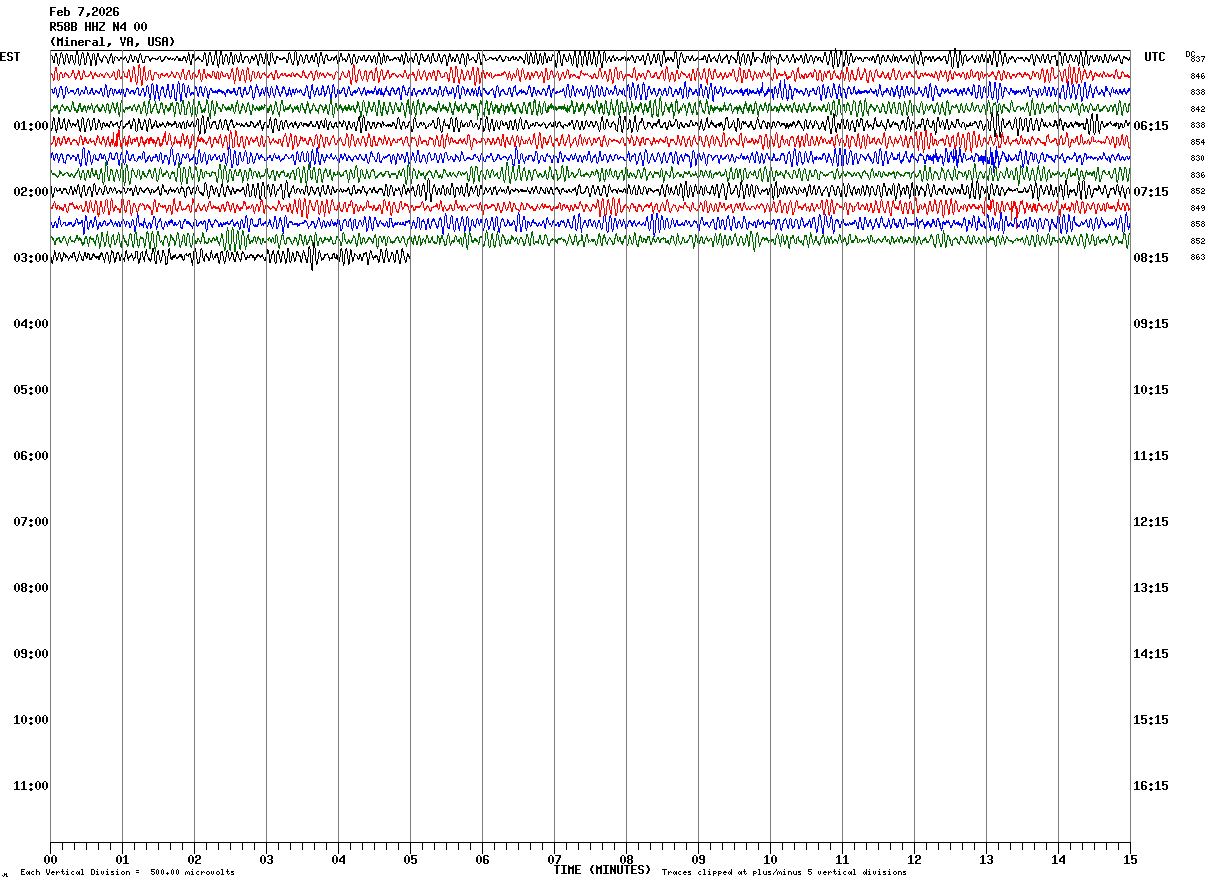Pick minute tick label "09" on time axis
This screenshot has width=1210, height=886.
pyautogui.click(x=698, y=860)
